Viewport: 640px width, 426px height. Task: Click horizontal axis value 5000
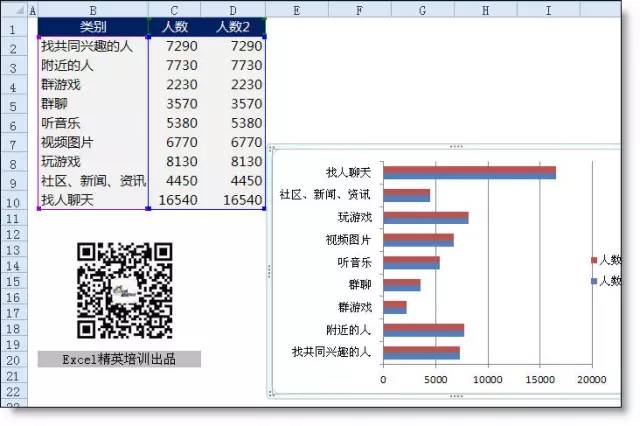pos(435,379)
